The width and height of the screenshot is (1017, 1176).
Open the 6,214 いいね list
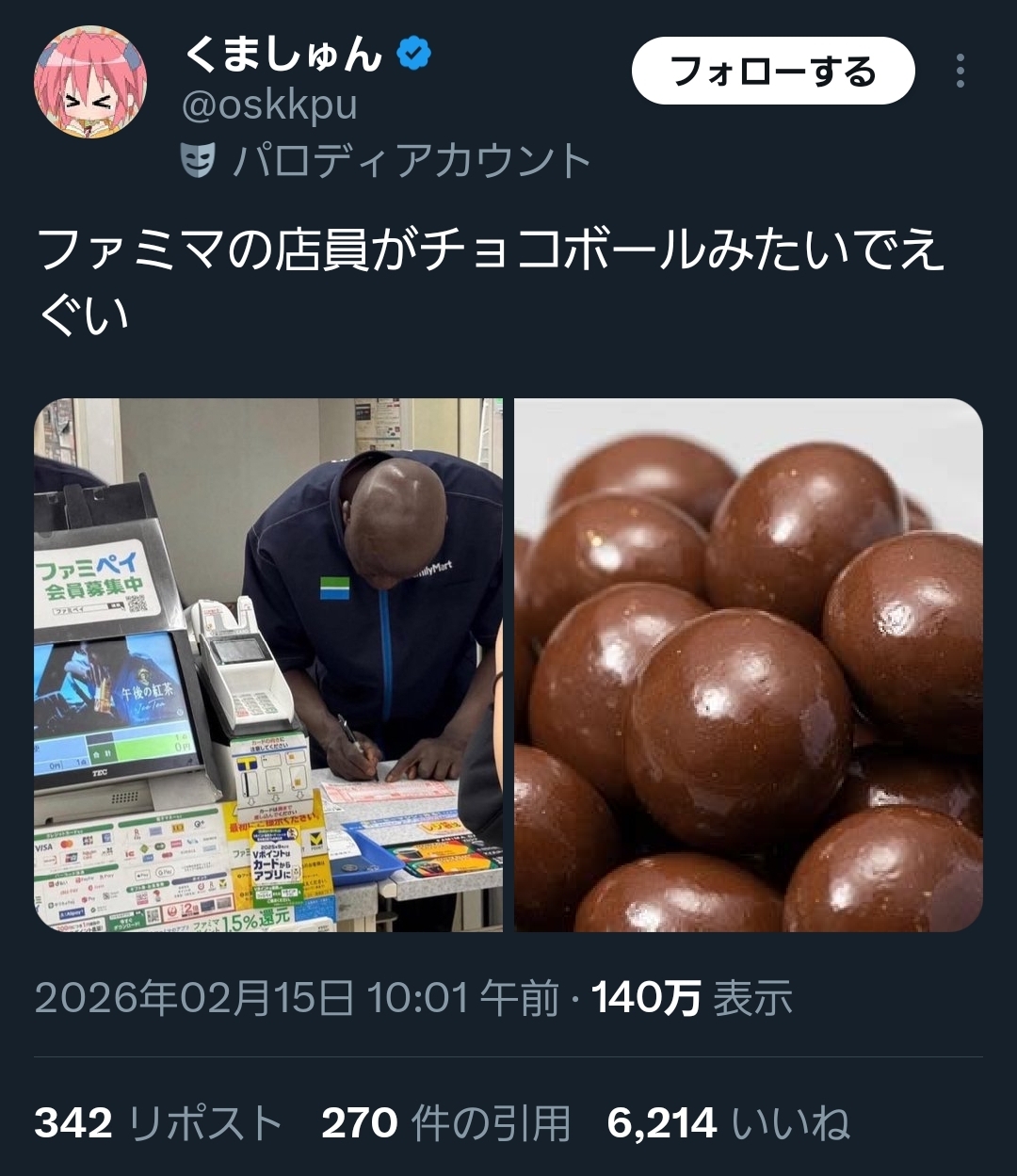[729, 1123]
